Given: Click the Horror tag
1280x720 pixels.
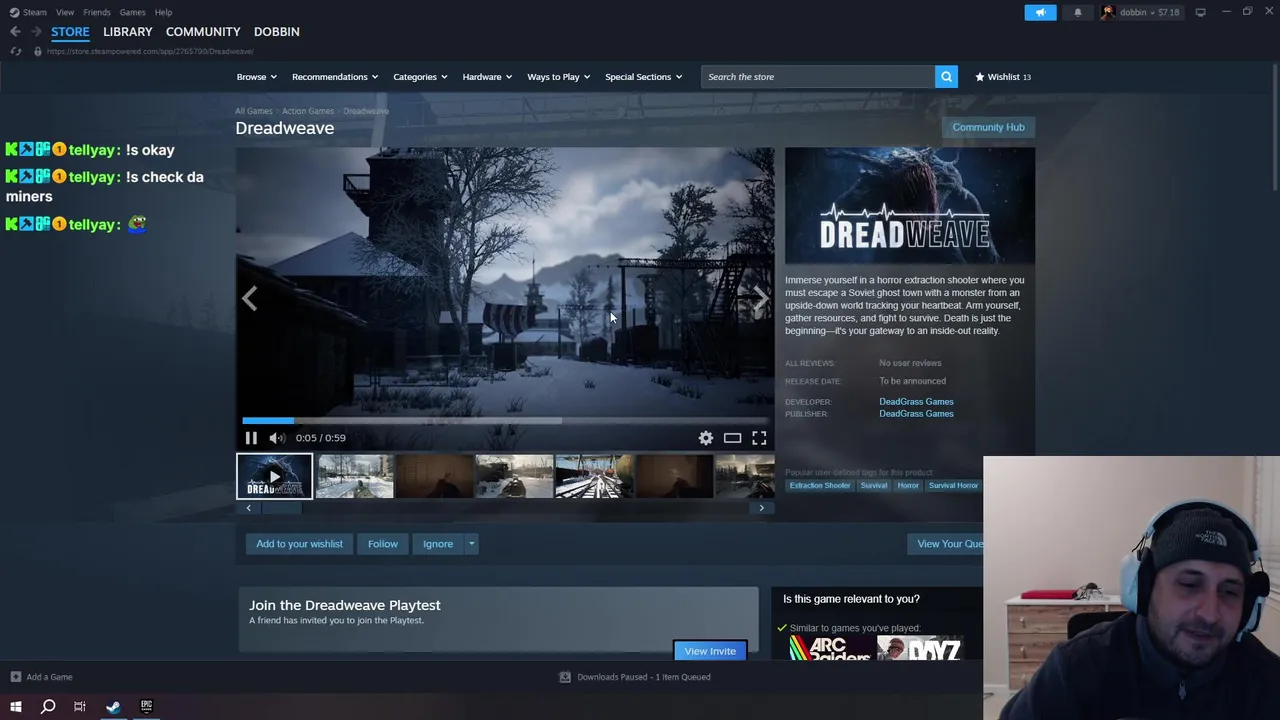Looking at the screenshot, I should point(908,486).
